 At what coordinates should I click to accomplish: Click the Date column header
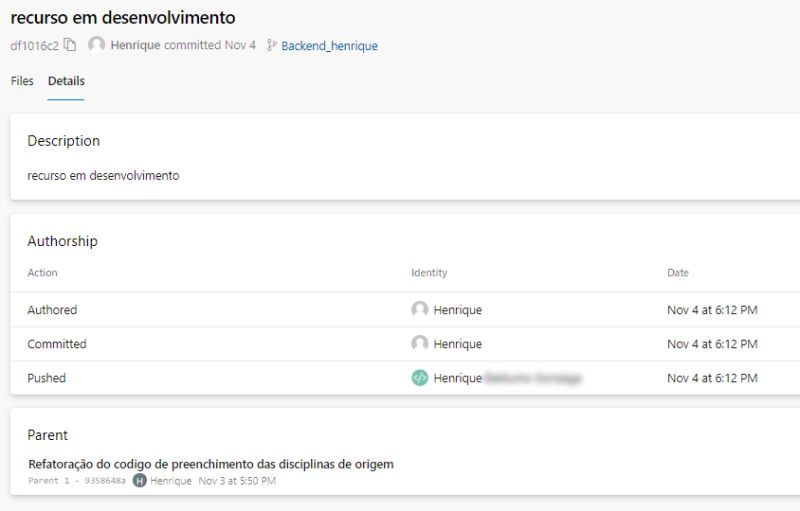tap(678, 273)
